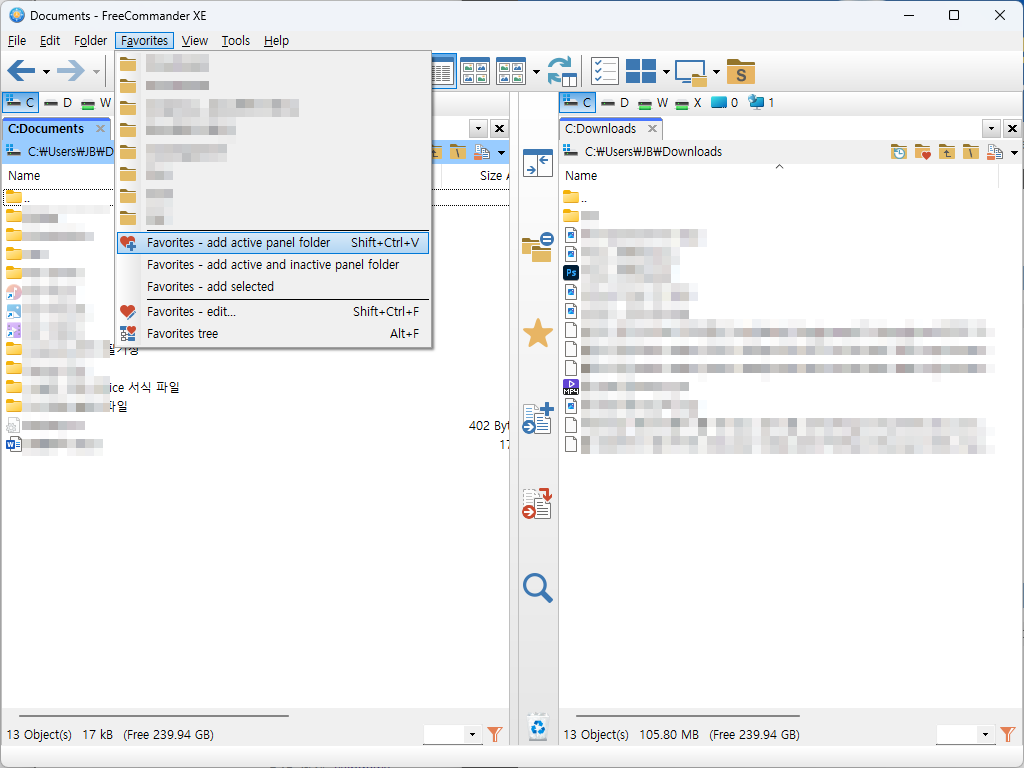
Task: Expand right panel address bar dropdown arrow
Action: coord(1014,153)
